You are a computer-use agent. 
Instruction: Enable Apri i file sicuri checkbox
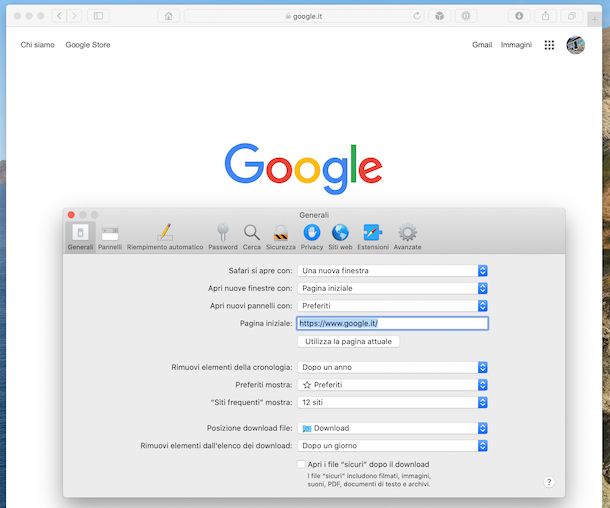pos(301,464)
